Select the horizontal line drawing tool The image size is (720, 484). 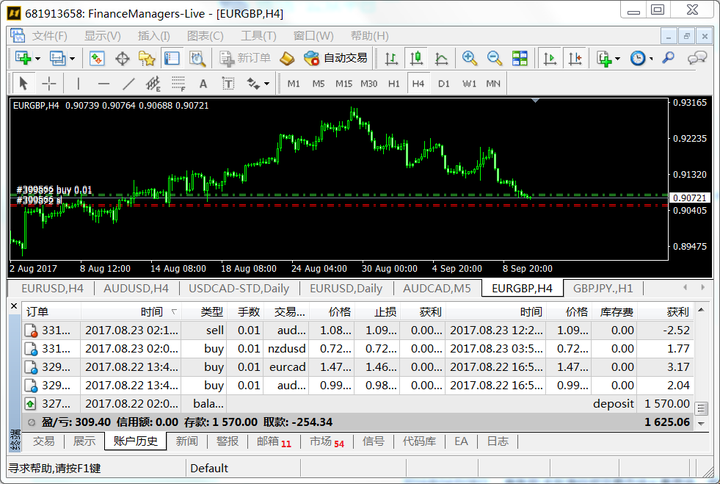click(x=104, y=84)
